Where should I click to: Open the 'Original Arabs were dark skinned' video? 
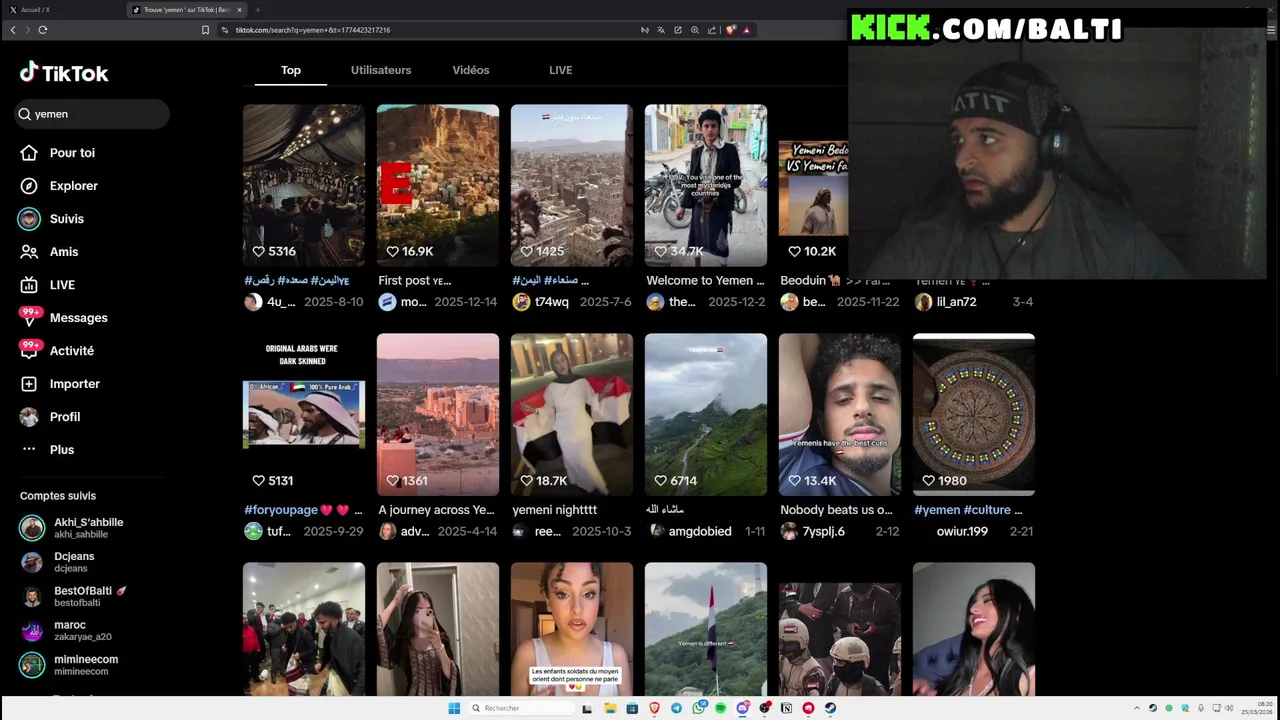(304, 414)
